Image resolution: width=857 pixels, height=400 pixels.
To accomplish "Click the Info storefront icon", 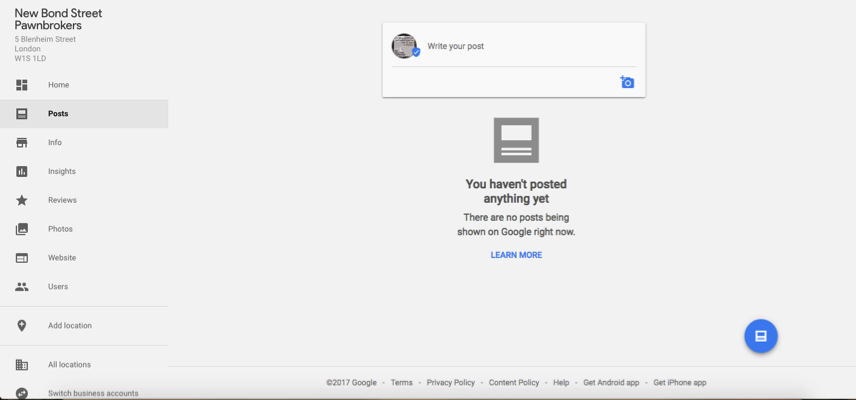I will (22, 143).
